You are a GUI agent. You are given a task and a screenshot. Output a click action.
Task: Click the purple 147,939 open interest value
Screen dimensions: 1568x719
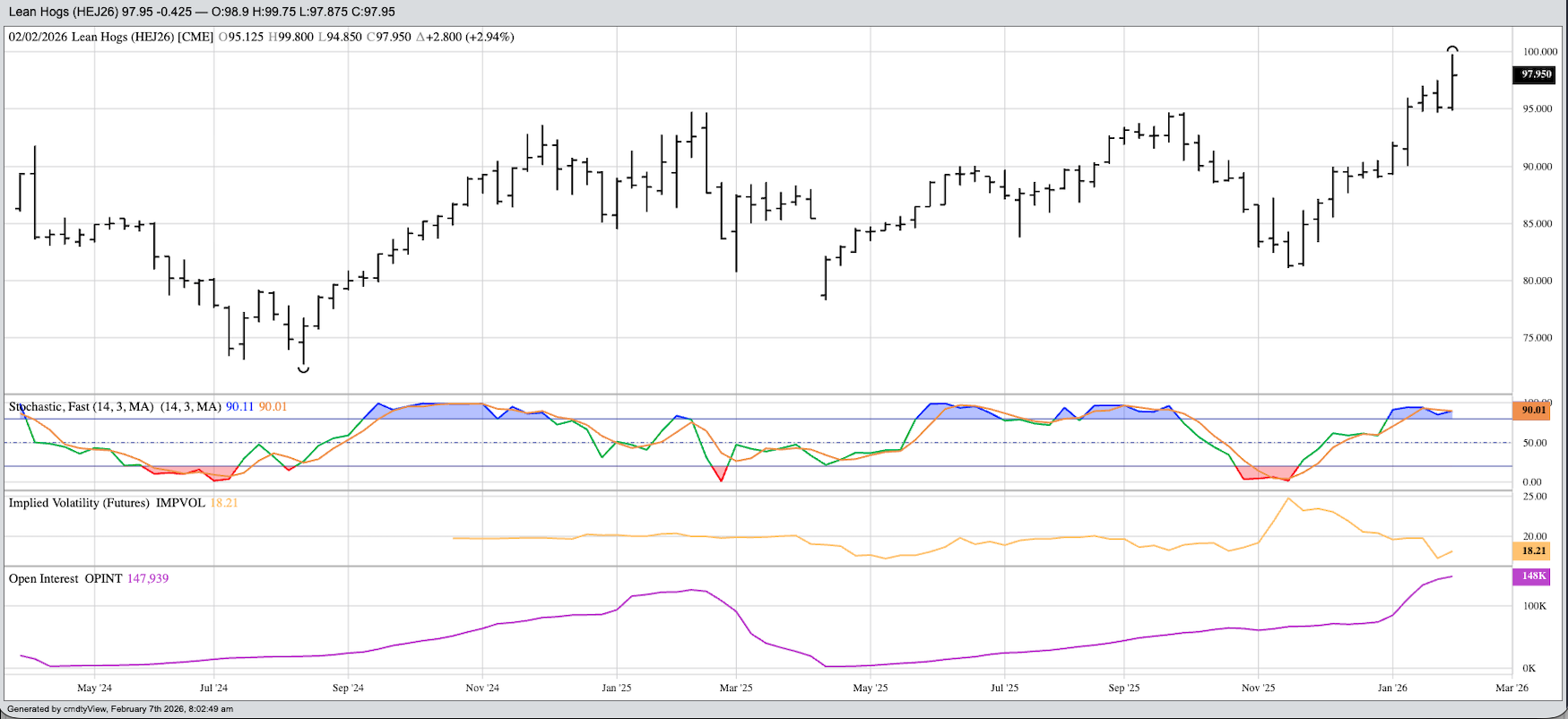(148, 579)
